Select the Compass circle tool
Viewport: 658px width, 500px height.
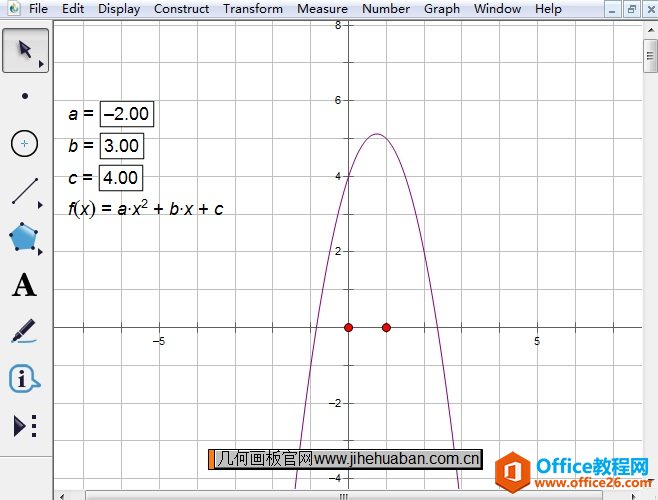(24, 144)
